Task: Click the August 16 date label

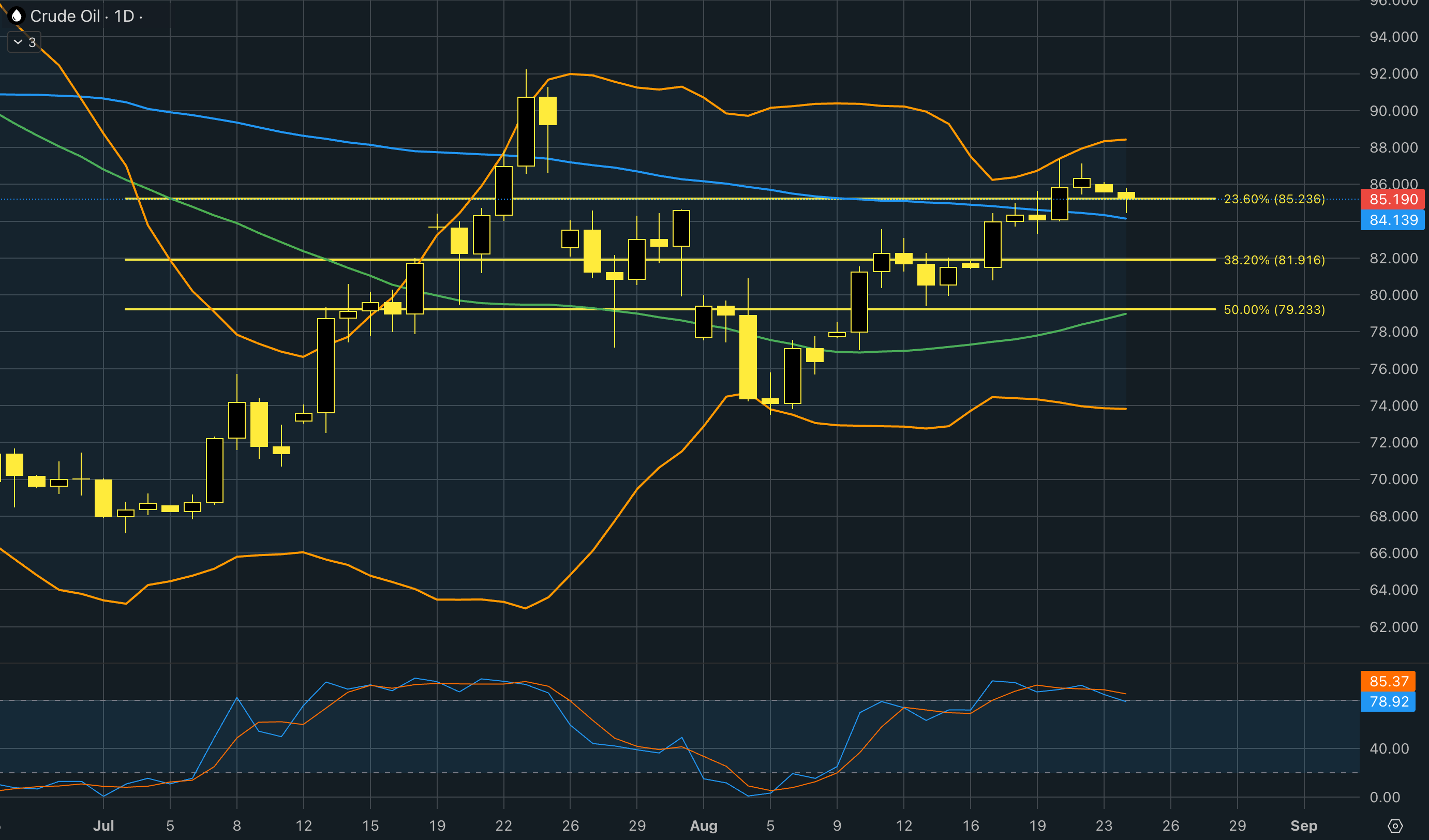Action: [x=971, y=826]
